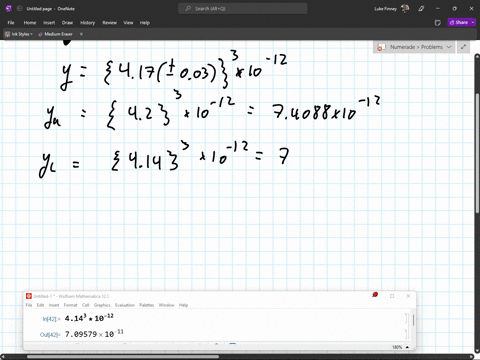The image size is (480, 360).
Task: Click the Numerade notebook icon
Action: pos(380,47)
